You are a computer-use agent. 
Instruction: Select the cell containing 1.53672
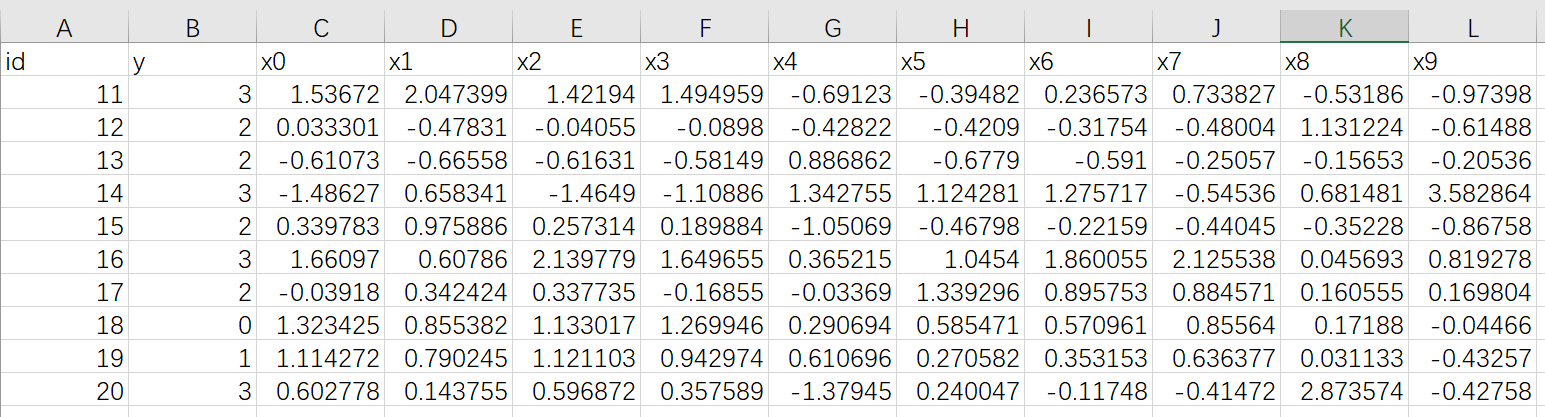click(321, 95)
